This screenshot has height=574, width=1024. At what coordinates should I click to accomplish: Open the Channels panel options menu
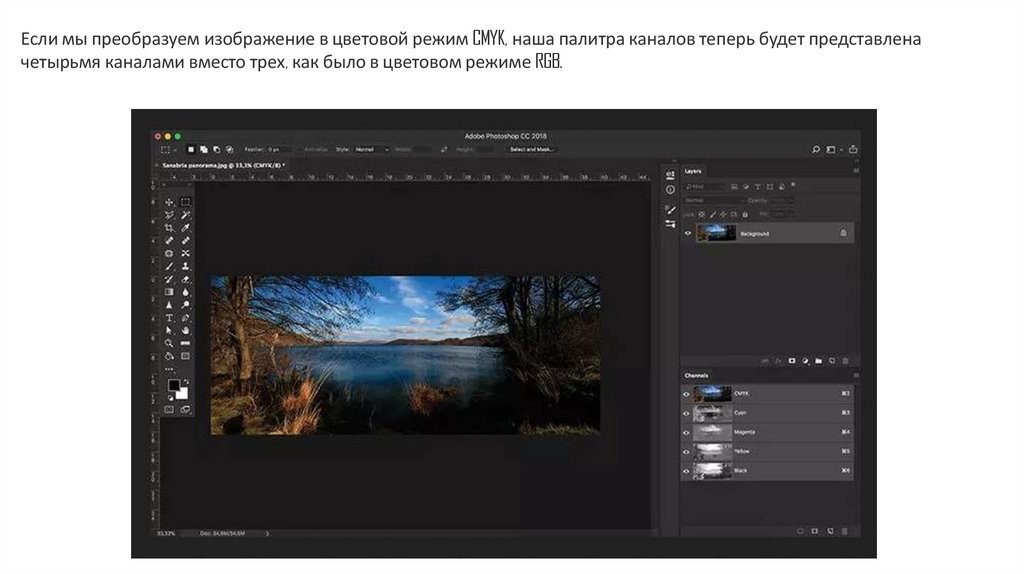[x=855, y=375]
